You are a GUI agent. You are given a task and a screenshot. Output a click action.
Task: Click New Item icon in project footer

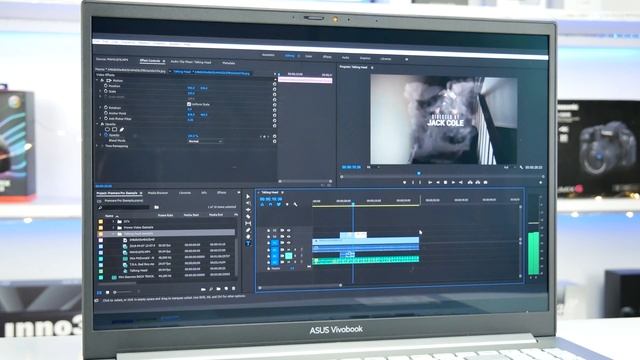(226, 289)
